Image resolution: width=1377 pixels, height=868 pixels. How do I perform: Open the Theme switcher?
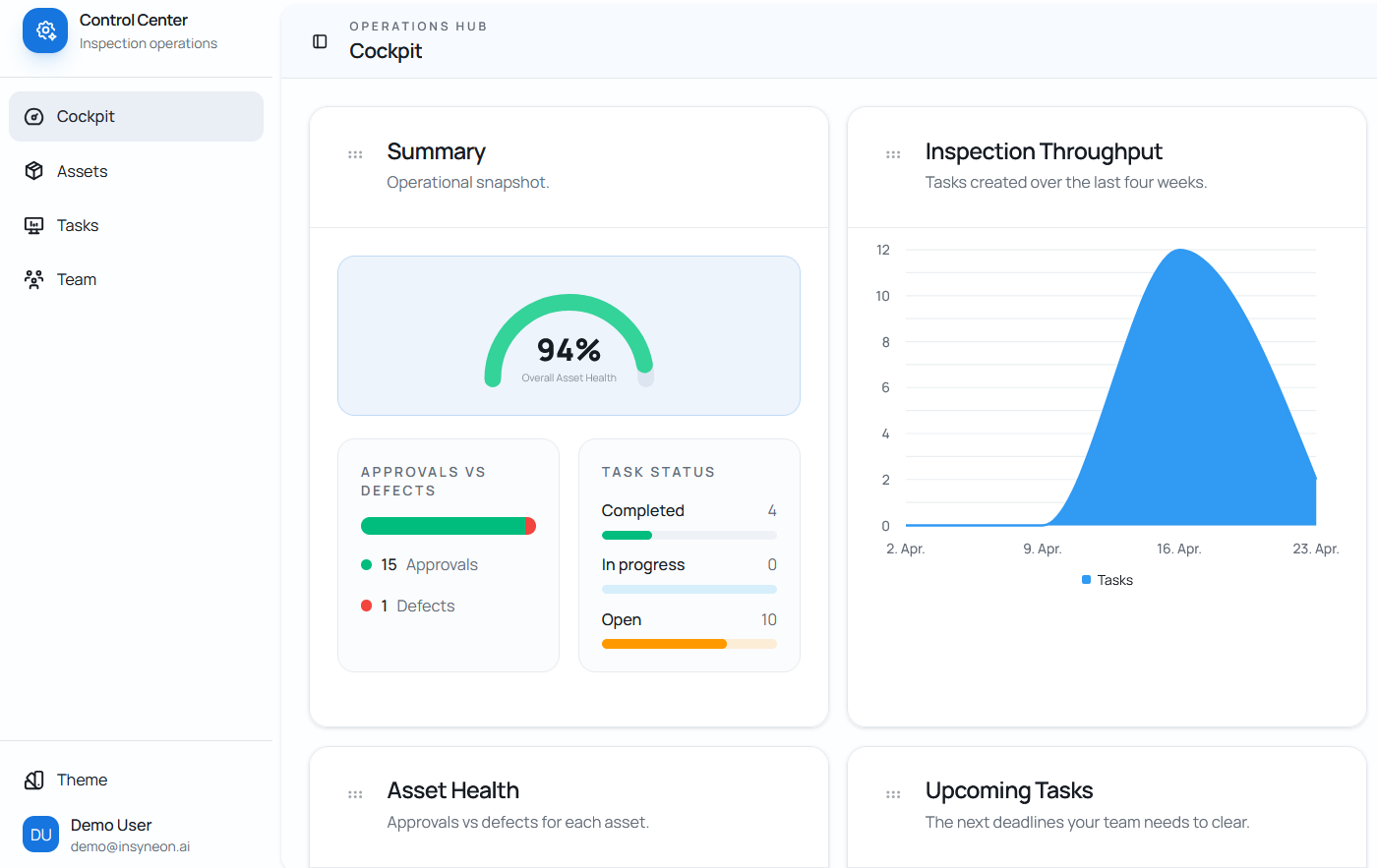coord(83,780)
